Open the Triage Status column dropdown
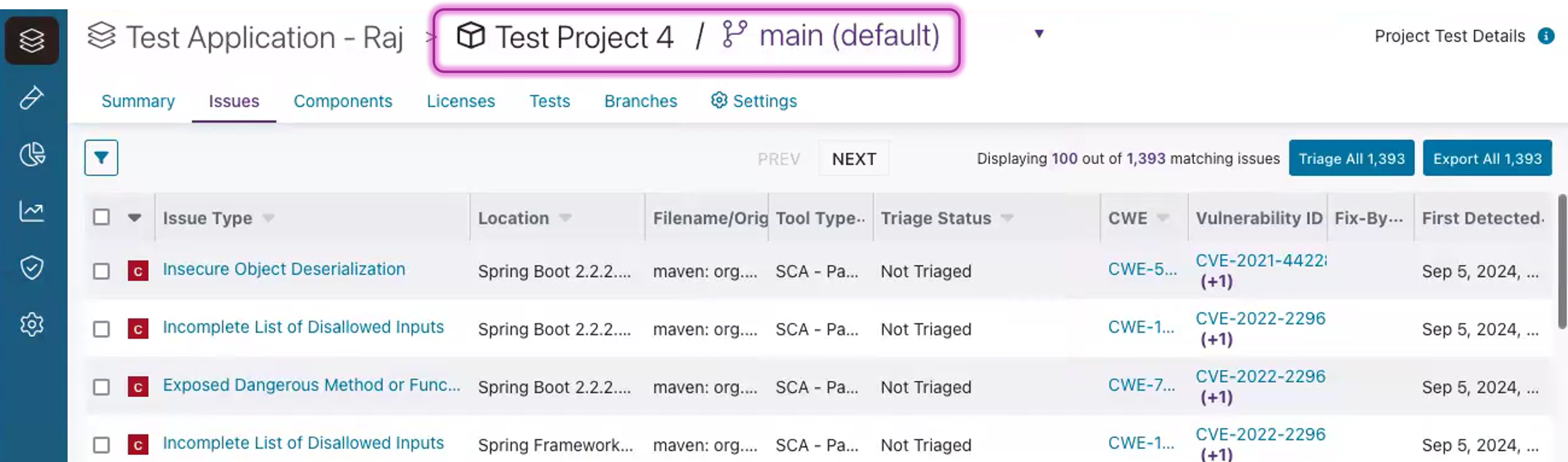Screen dimensions: 1568x462 click(1007, 218)
